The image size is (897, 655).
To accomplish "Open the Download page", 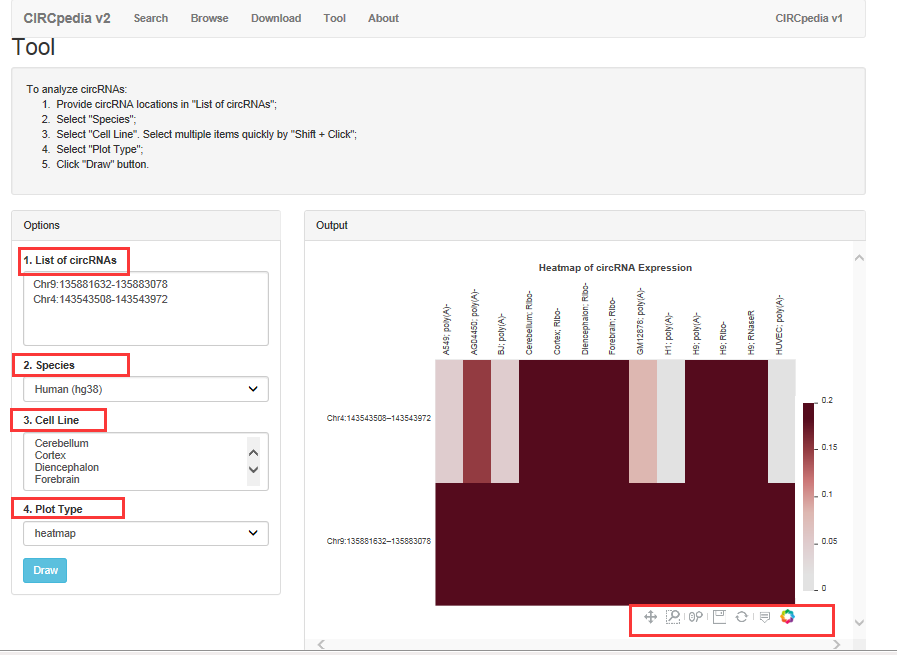I will pyautogui.click(x=276, y=18).
